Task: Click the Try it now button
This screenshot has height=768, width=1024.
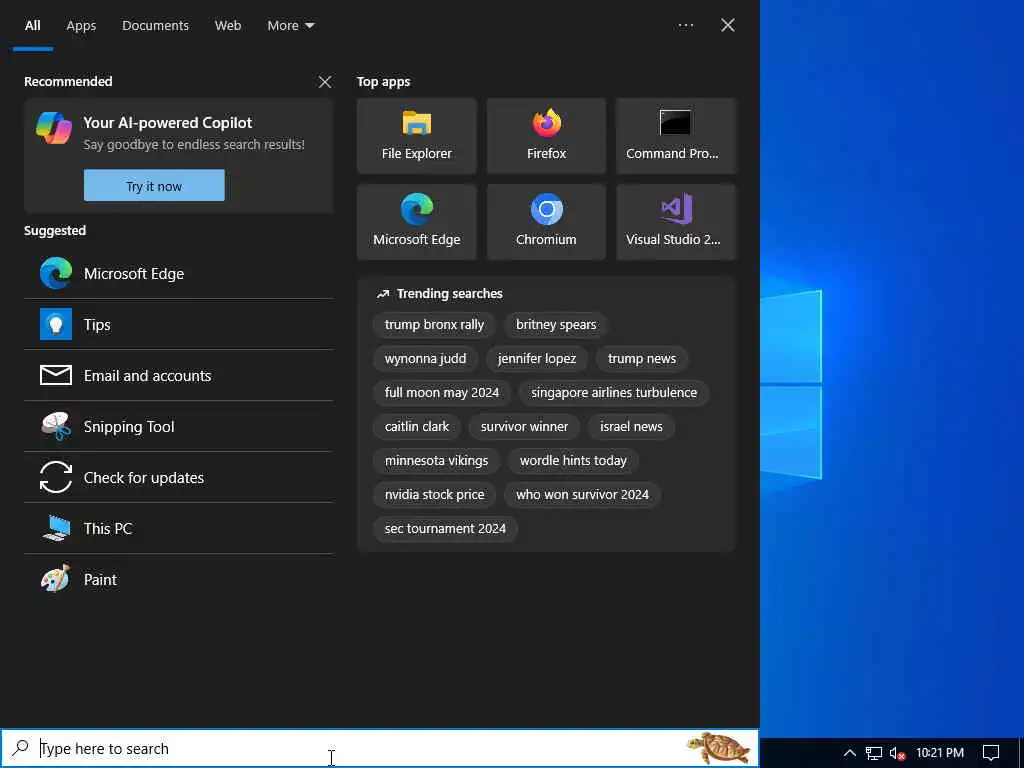Action: [154, 185]
